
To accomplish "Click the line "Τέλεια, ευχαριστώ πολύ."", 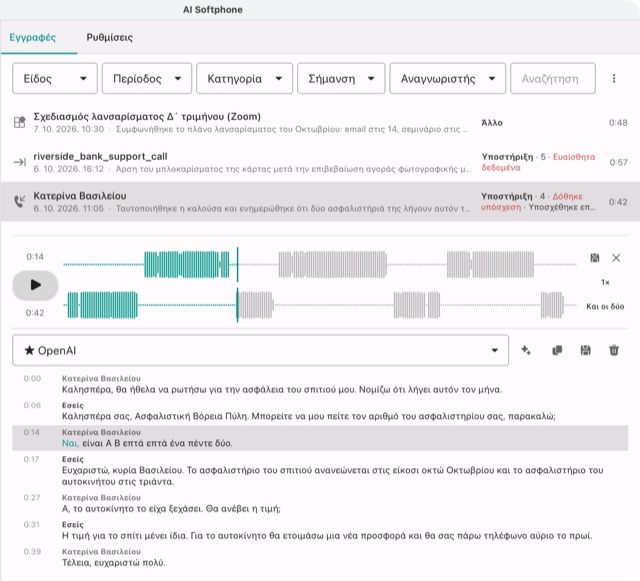I will (113, 563).
